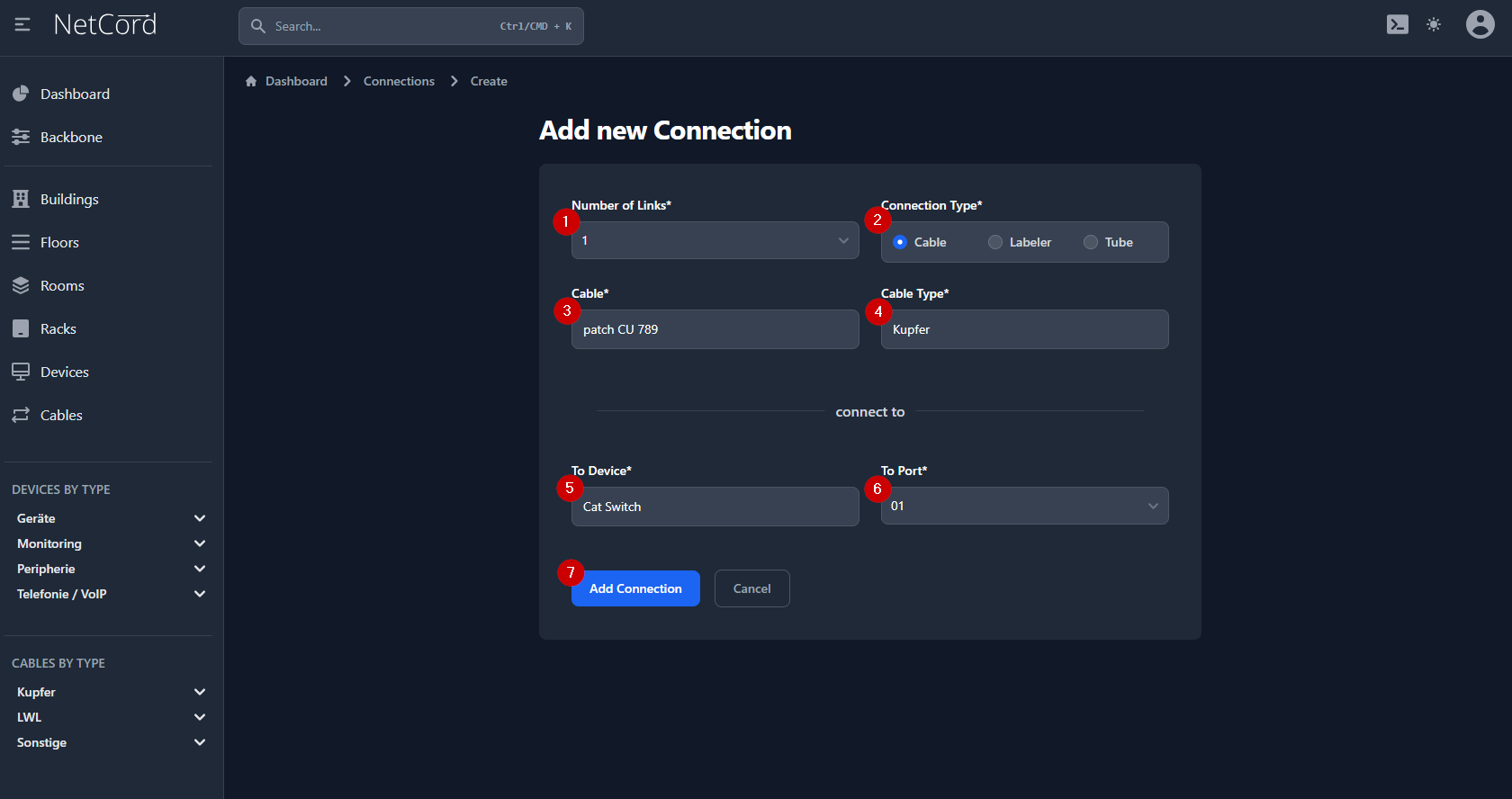Choose the Labeler radio option
1512x799 pixels.
995,243
